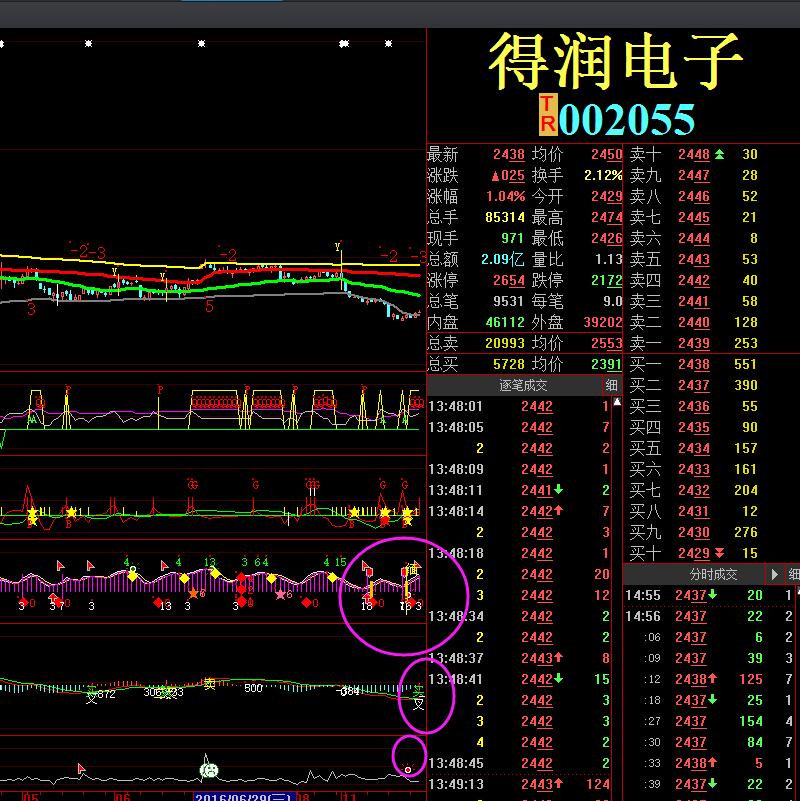The image size is (800, 801).
Task: Click the 外盘 value 39202
Action: [603, 322]
